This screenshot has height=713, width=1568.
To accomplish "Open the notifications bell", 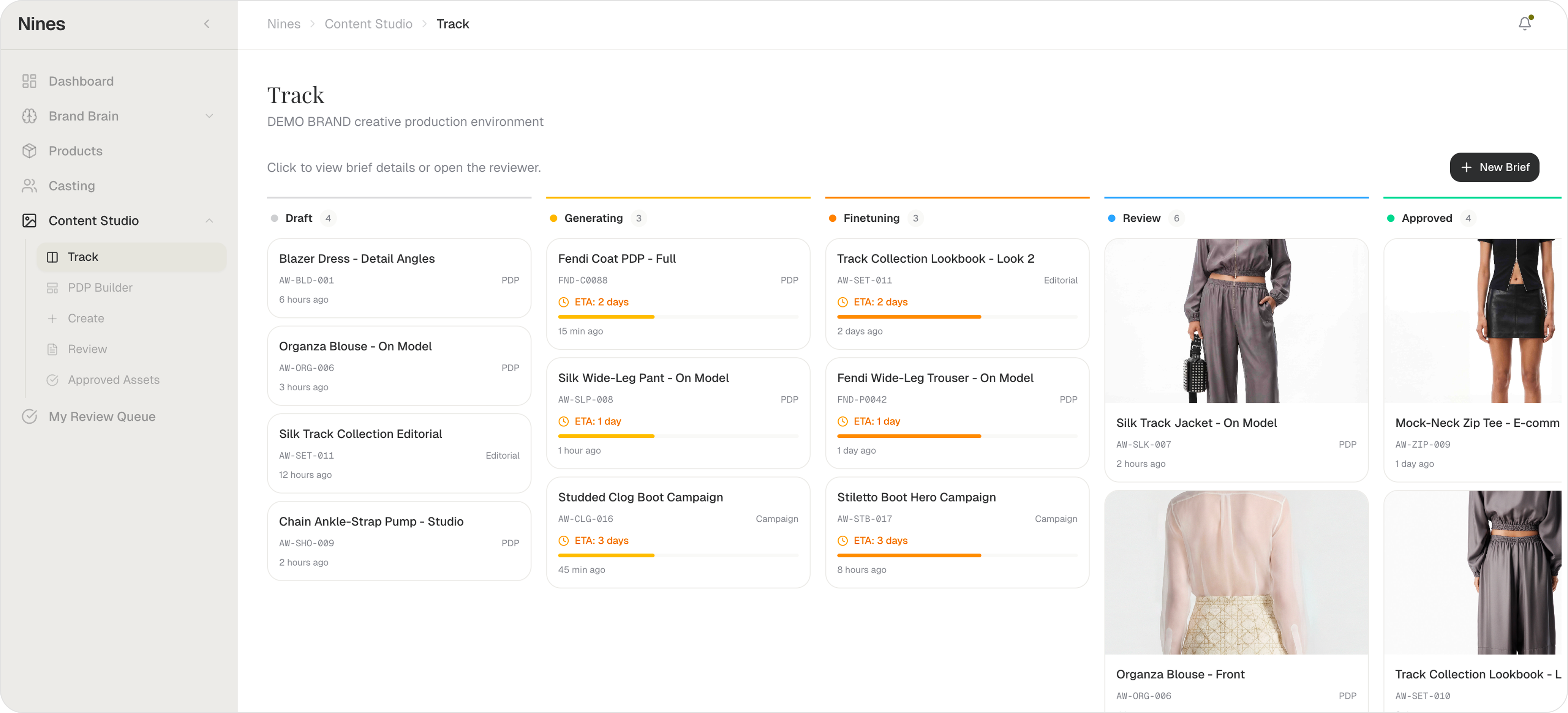I will [x=1524, y=24].
